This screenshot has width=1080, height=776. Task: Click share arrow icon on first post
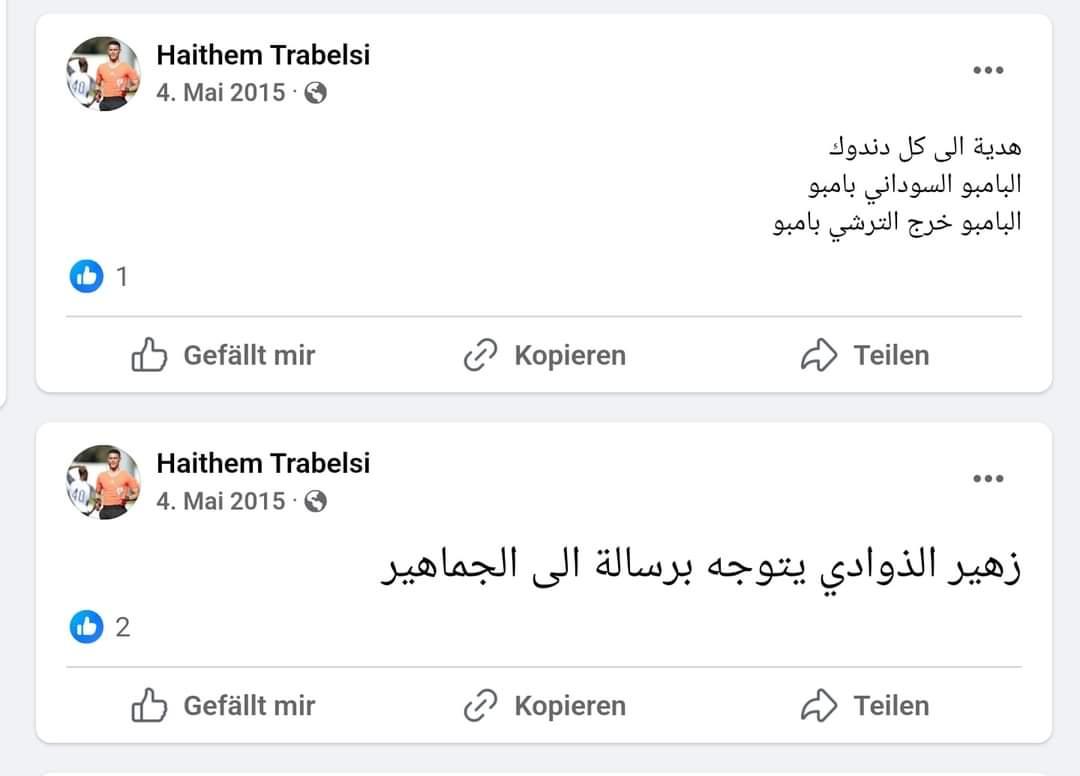tap(819, 355)
